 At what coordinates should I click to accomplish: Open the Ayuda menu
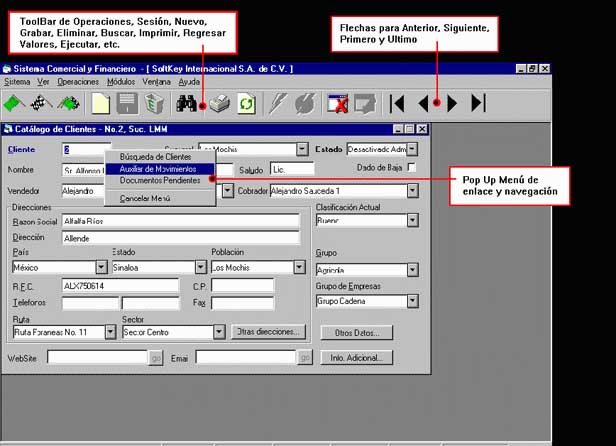189,82
